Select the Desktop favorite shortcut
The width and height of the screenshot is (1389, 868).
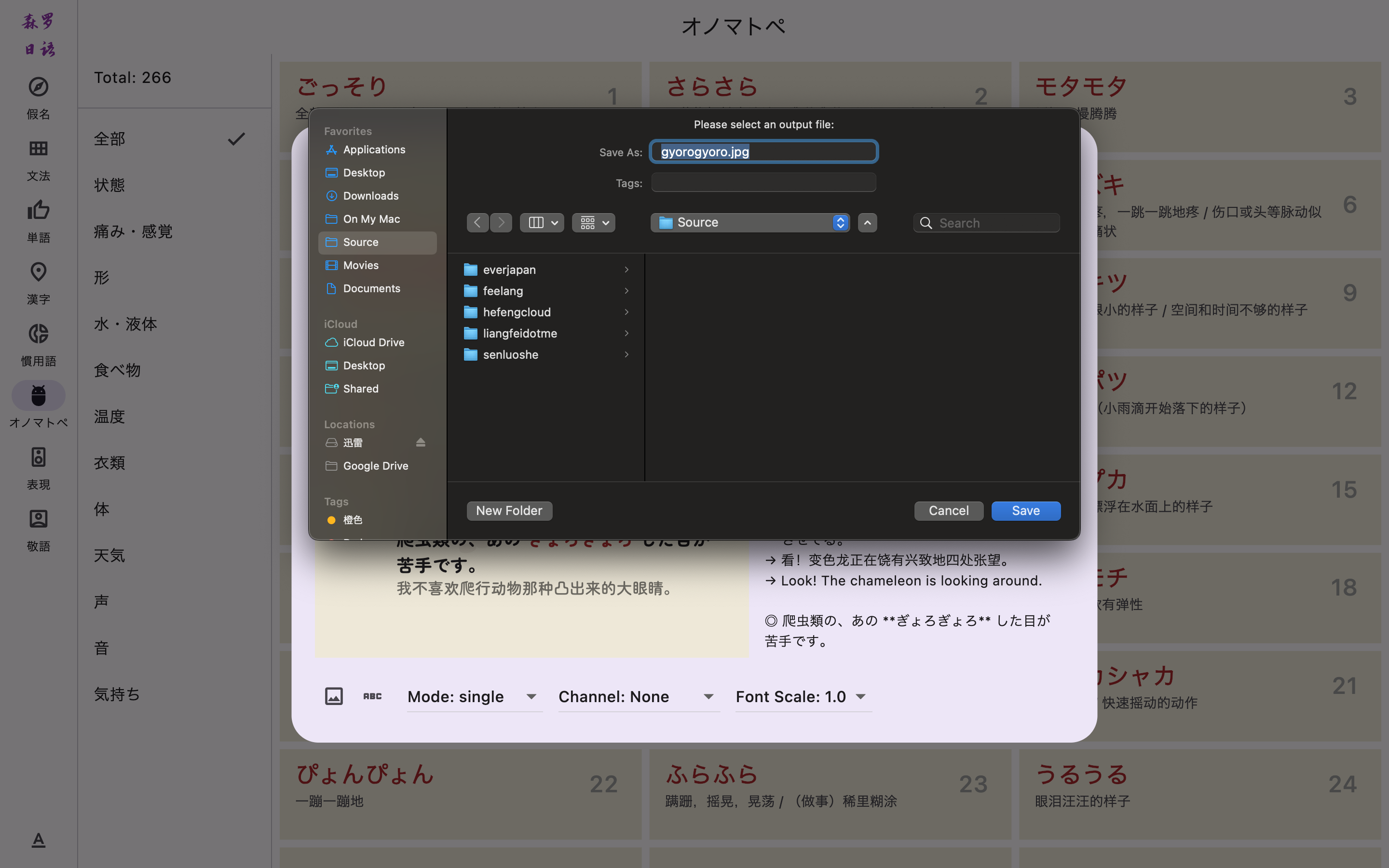tap(364, 172)
